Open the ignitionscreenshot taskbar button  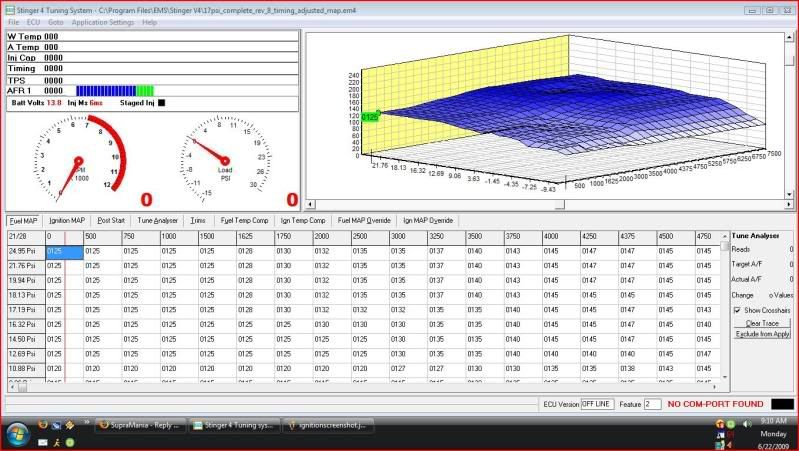(328, 426)
